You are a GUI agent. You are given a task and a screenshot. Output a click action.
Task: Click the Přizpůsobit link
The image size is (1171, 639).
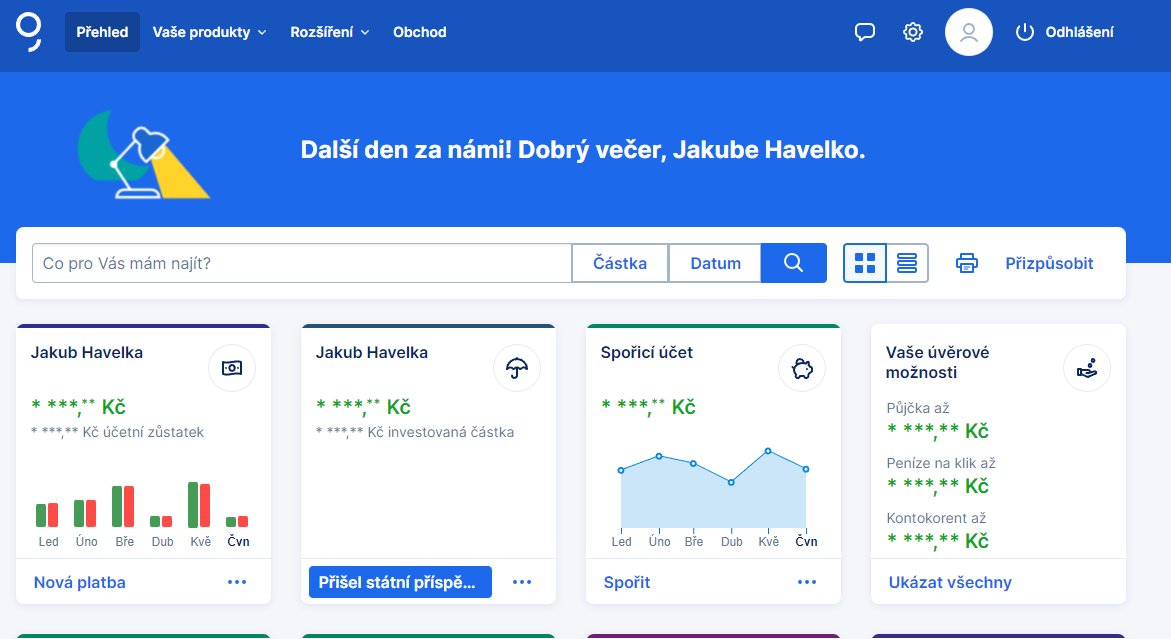[x=1049, y=263]
